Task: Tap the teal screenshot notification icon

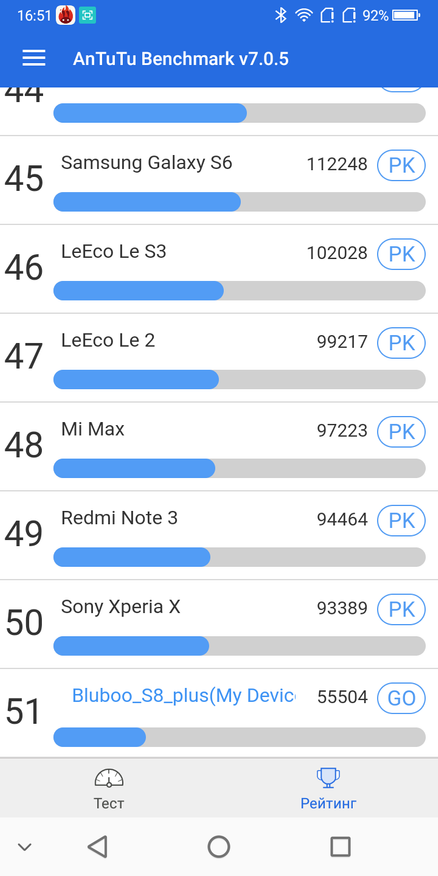Action: (x=87, y=16)
